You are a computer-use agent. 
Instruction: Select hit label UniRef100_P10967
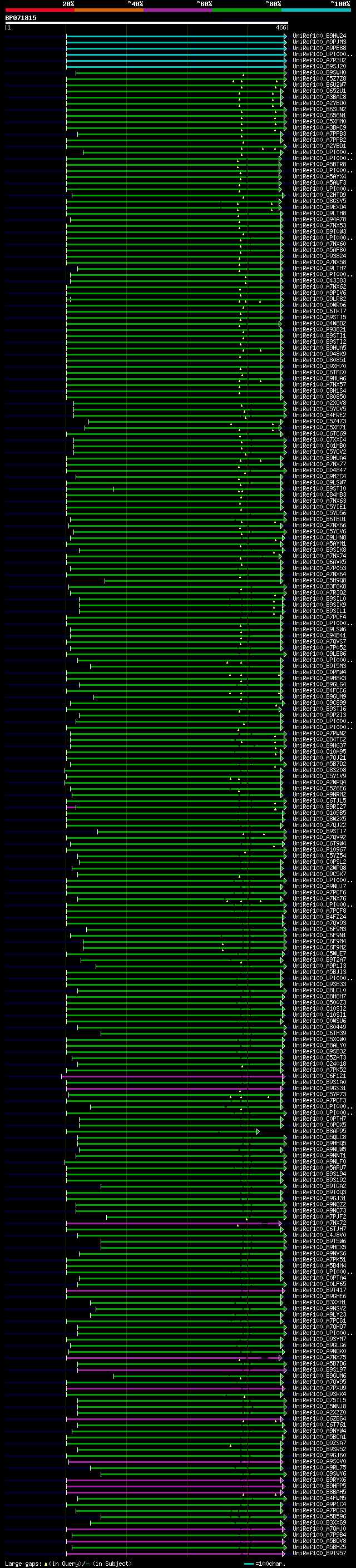(319, 850)
